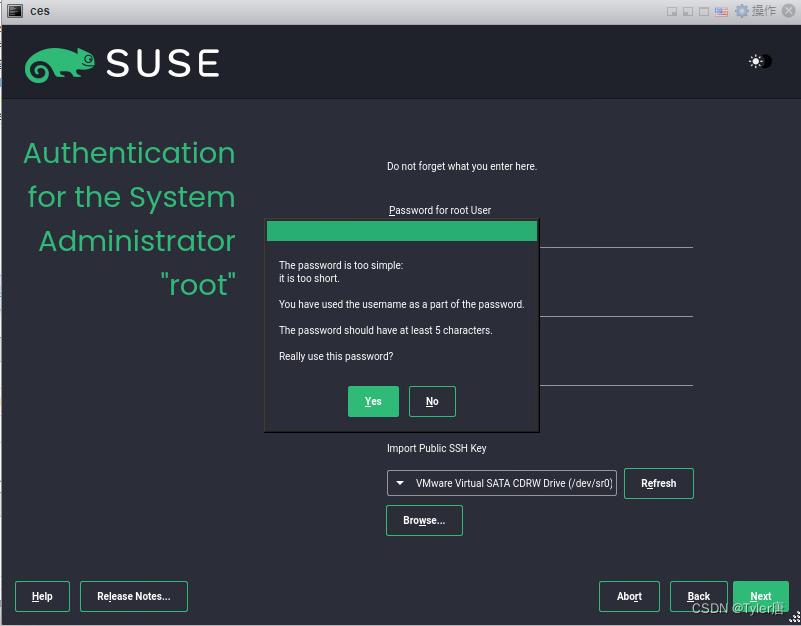Screen dimensions: 801x626
Task: Open the CDRW drive selection dropdown
Action: [501, 483]
